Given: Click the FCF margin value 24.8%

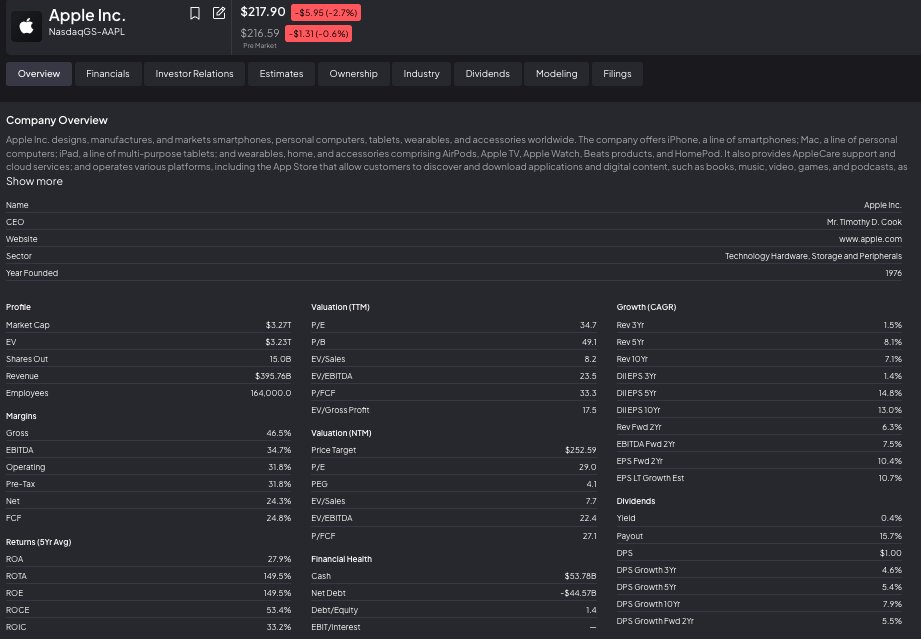Looking at the screenshot, I should point(278,518).
